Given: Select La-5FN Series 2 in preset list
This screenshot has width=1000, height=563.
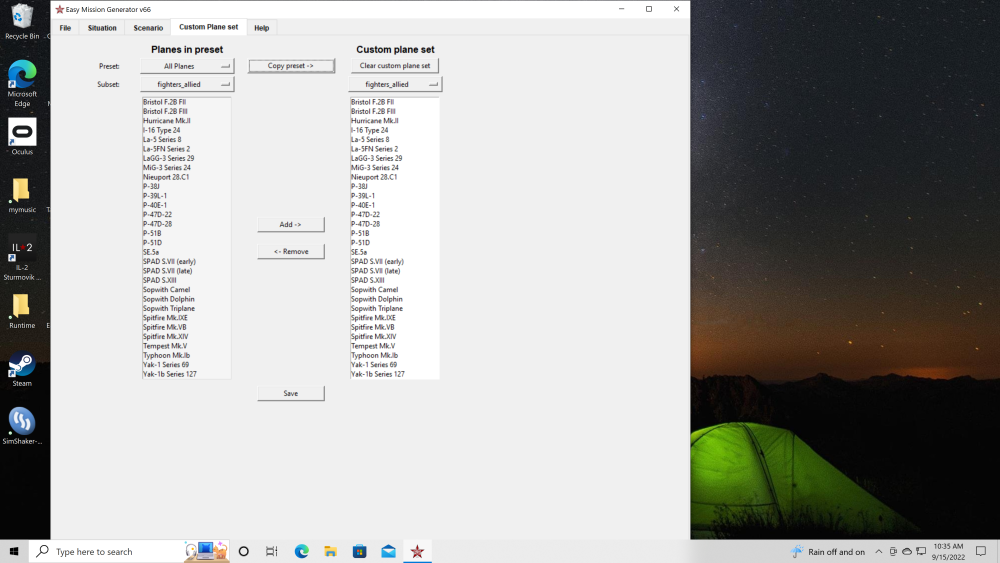Looking at the screenshot, I should point(166,149).
